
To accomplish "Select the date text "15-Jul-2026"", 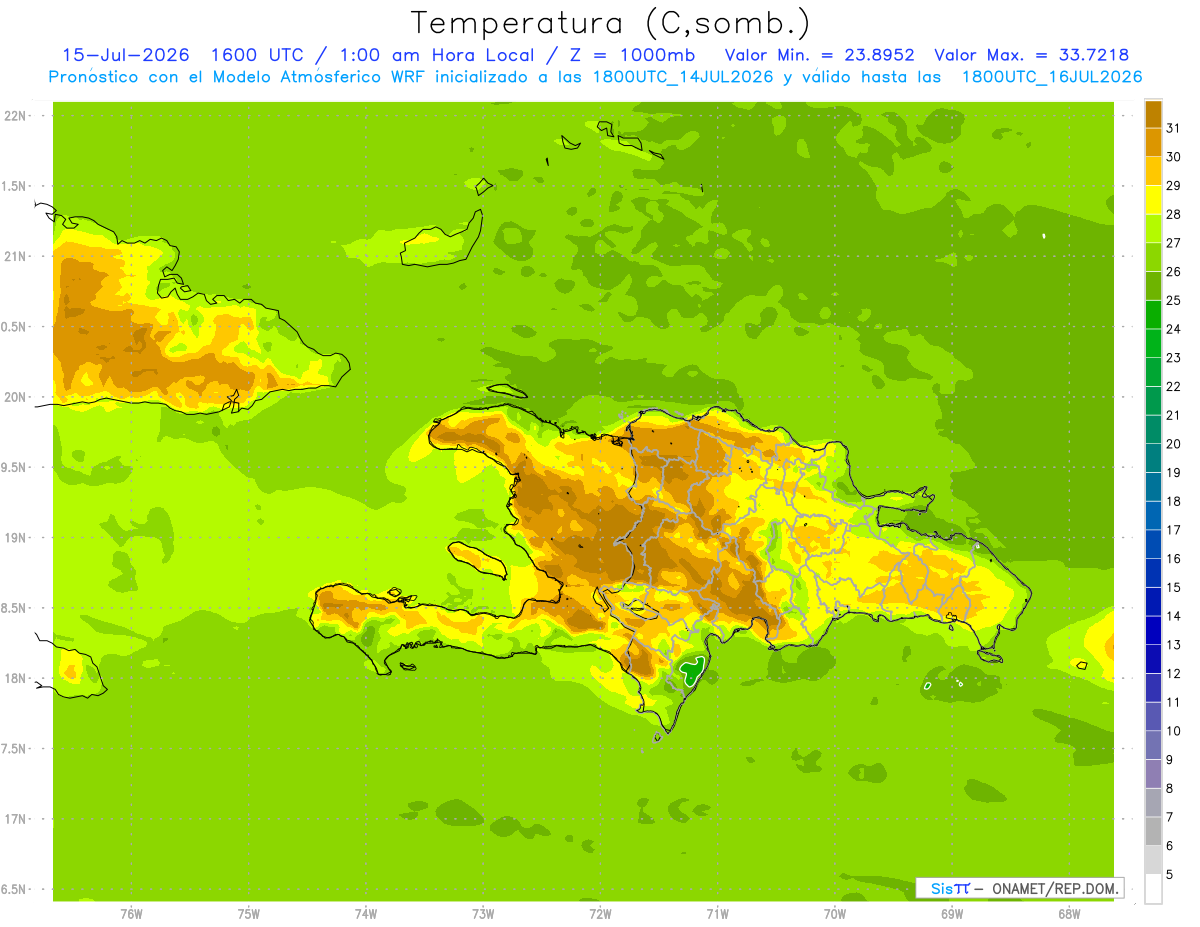I will [126, 55].
